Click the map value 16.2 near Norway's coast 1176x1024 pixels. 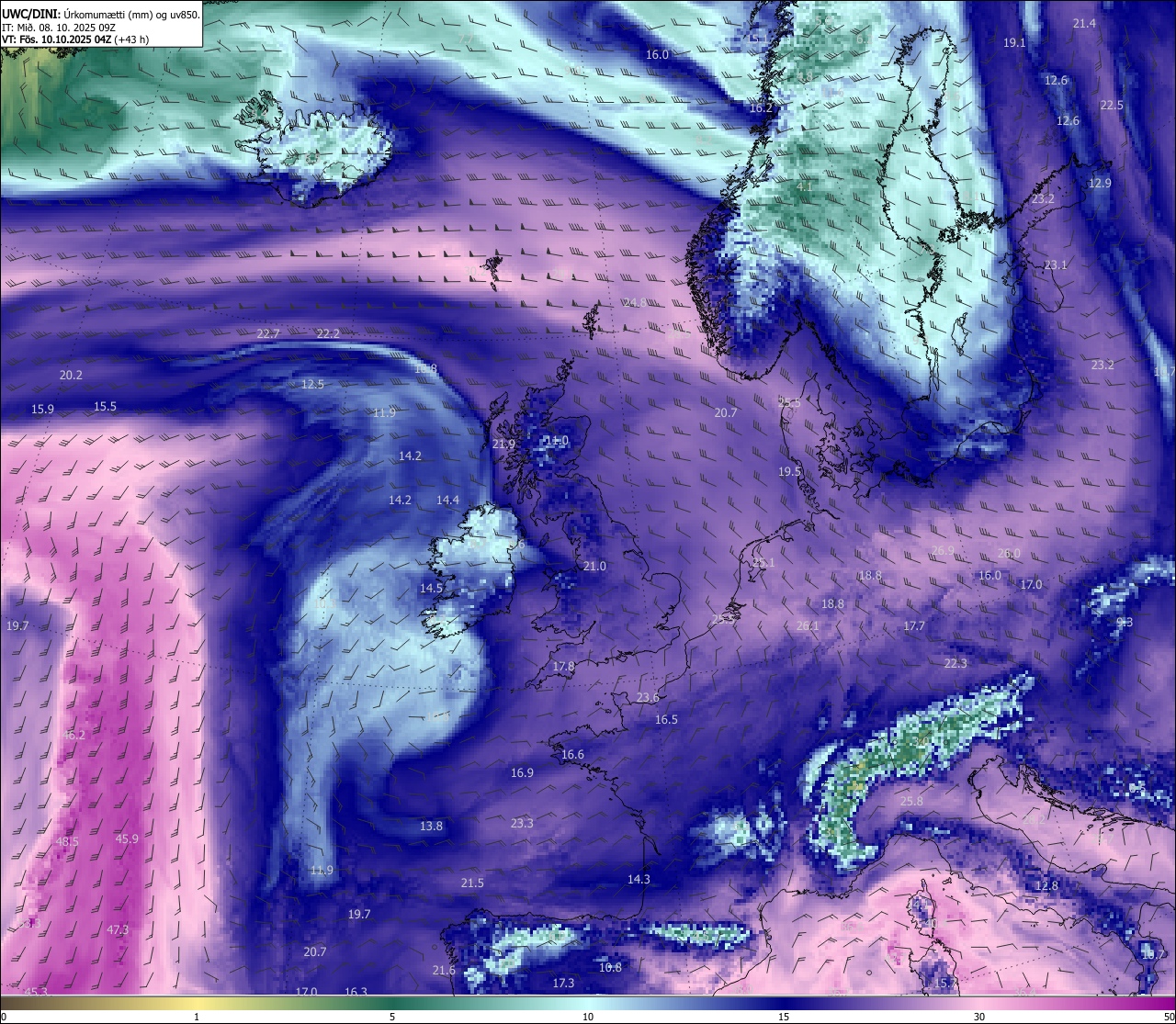pyautogui.click(x=761, y=107)
